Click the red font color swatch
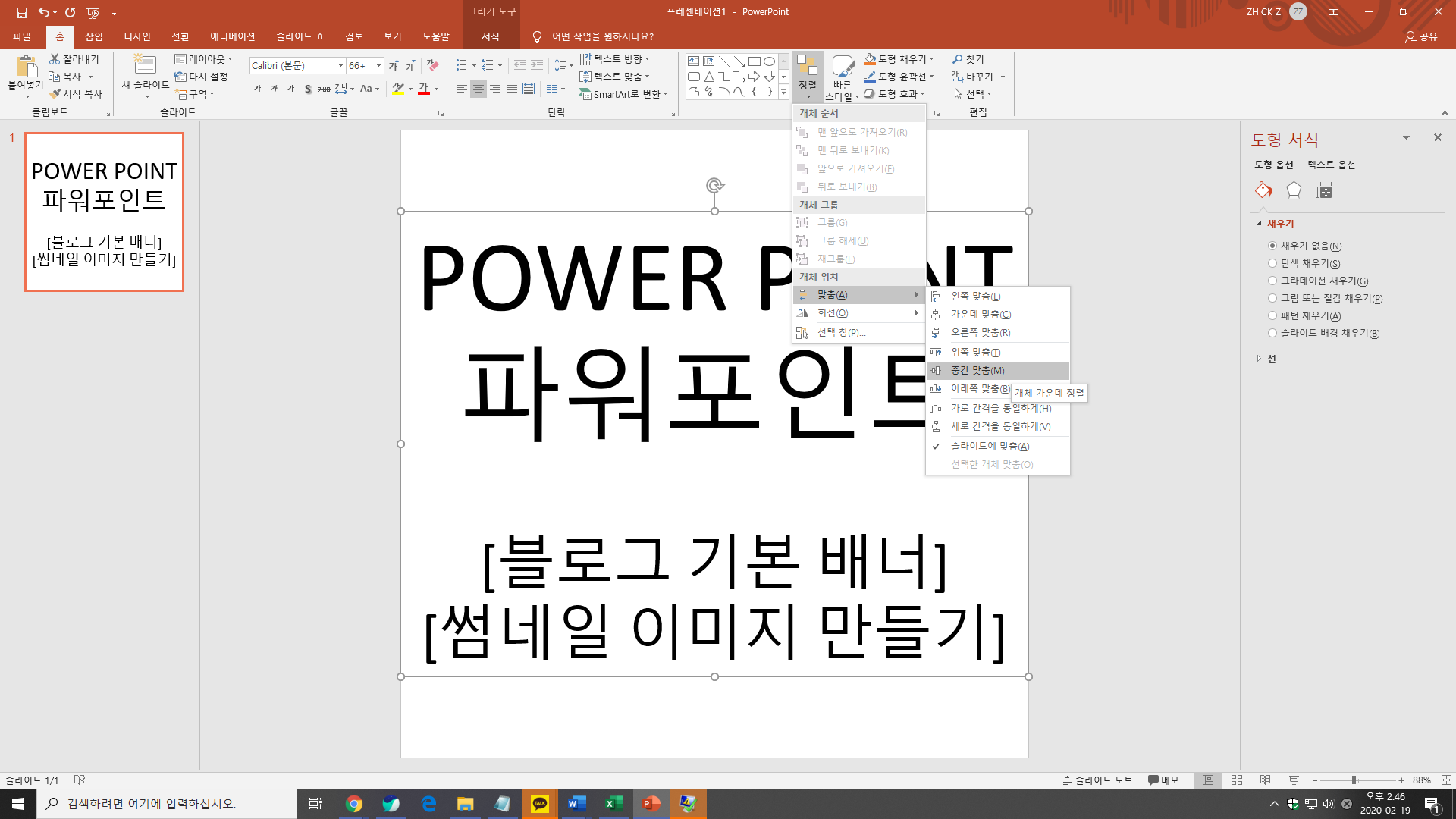 424,89
